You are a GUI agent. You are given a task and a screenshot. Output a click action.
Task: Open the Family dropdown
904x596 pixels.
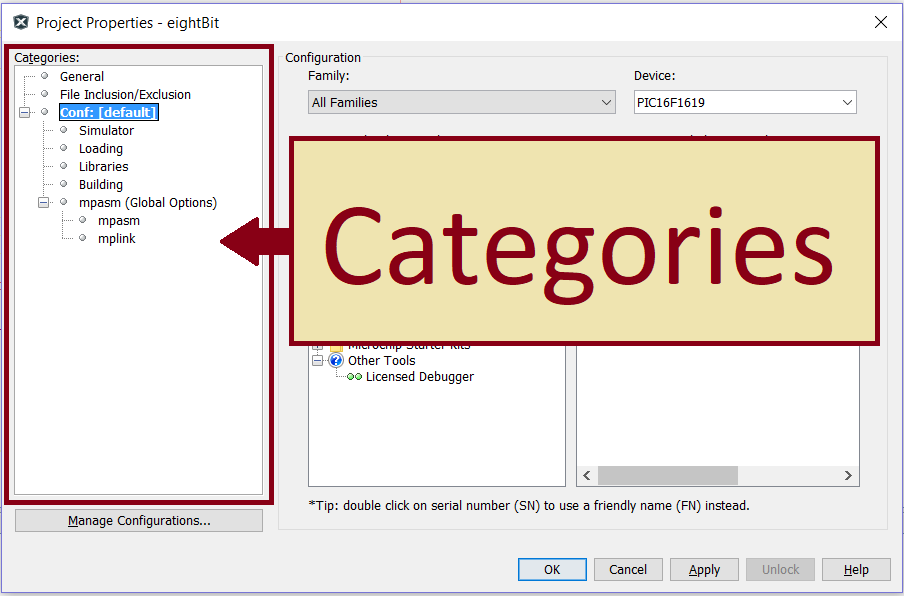click(x=606, y=102)
